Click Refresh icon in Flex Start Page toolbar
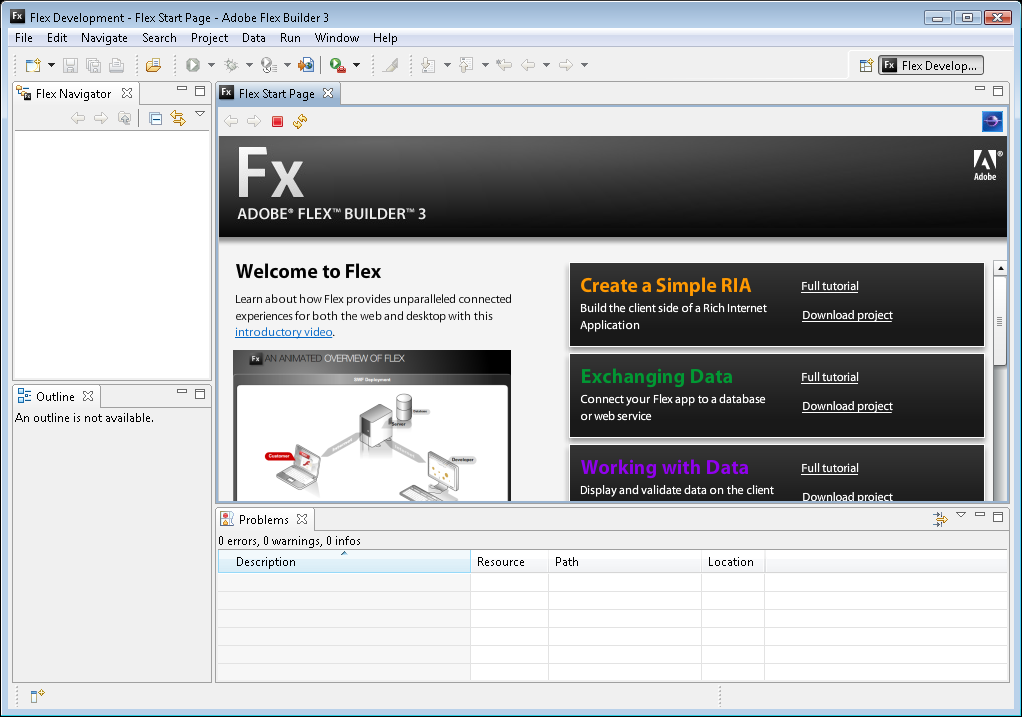1022x717 pixels. (300, 121)
